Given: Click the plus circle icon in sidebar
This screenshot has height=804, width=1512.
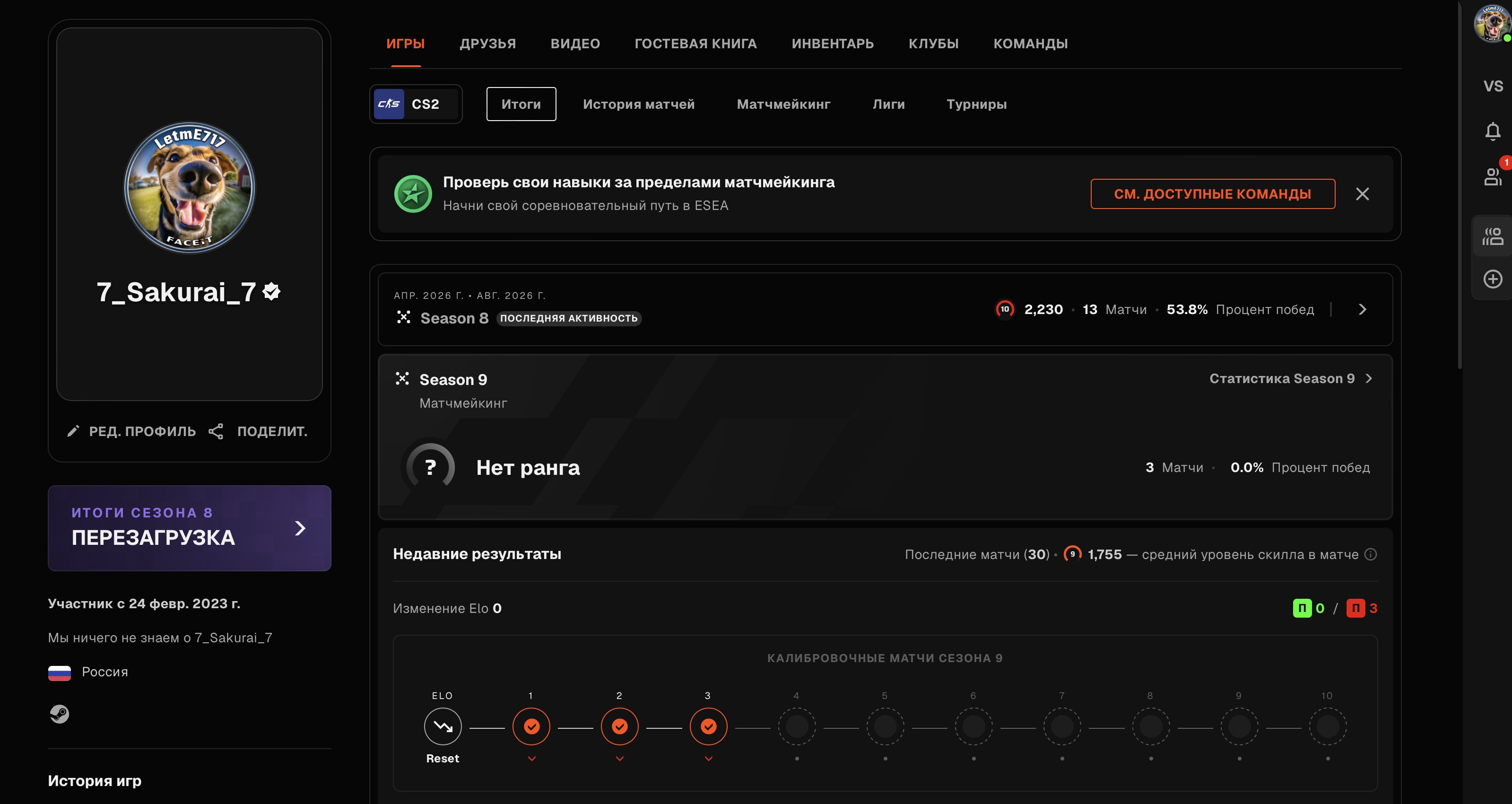Looking at the screenshot, I should coord(1493,279).
